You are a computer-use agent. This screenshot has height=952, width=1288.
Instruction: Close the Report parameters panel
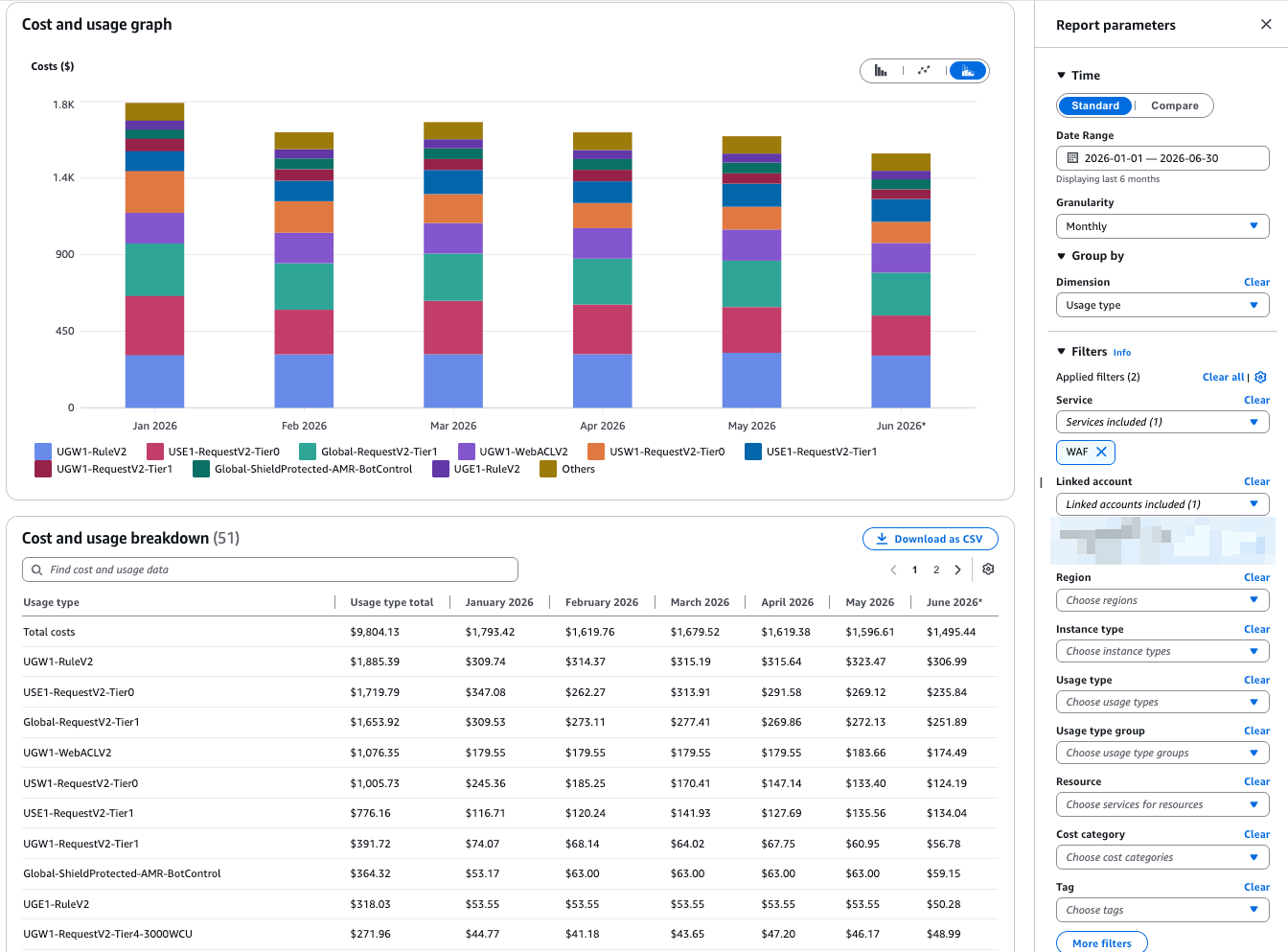1266,25
